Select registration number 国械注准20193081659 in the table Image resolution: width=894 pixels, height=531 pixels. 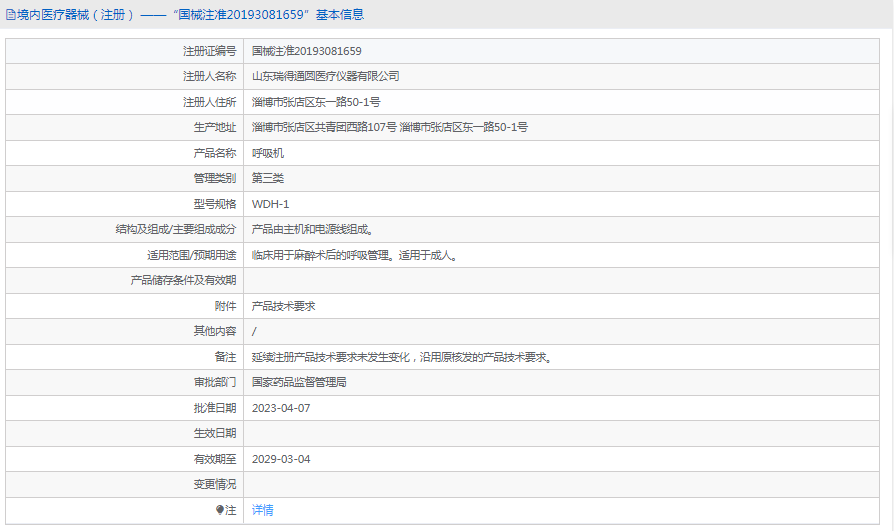click(306, 51)
